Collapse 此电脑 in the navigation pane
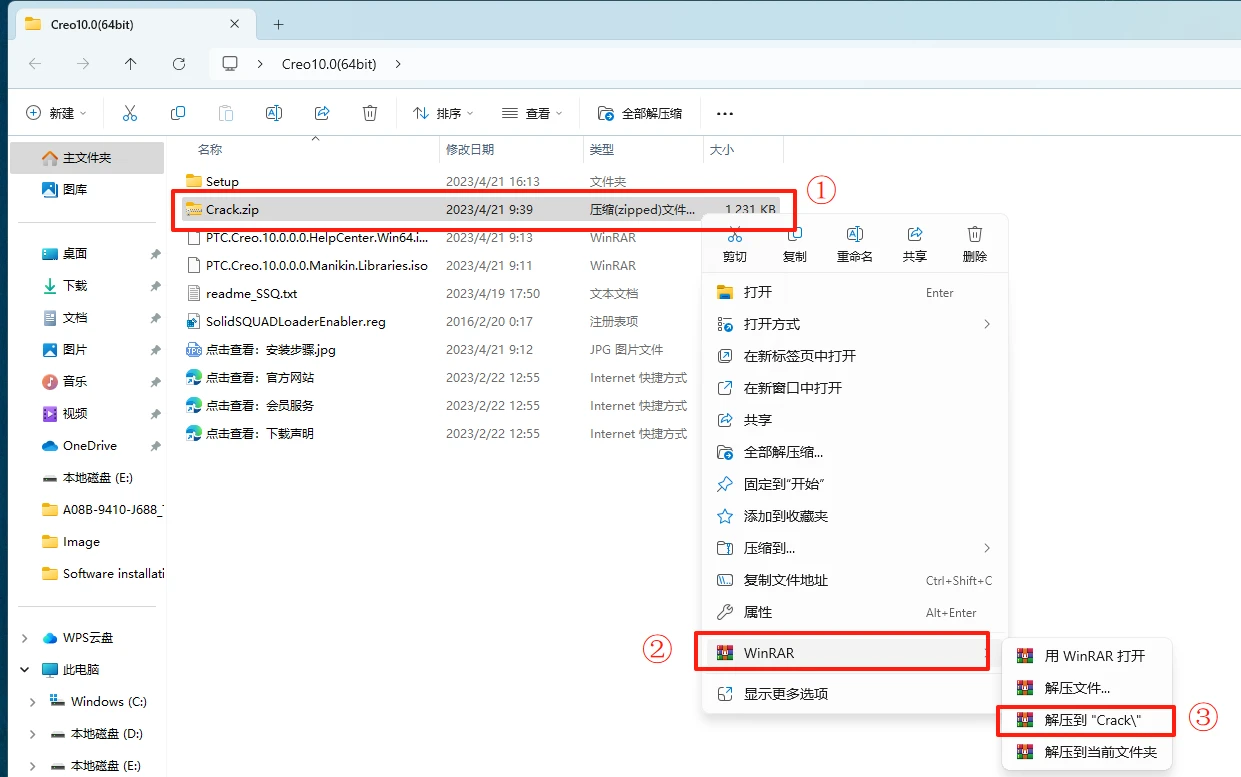 22,669
